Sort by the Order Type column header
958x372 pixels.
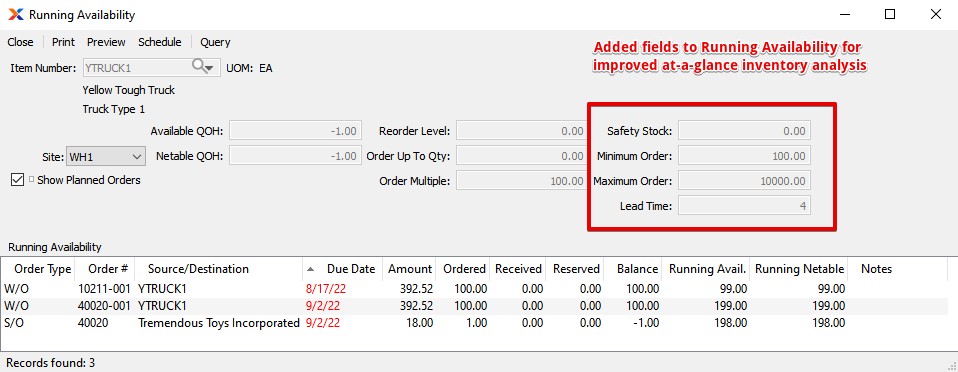click(38, 269)
